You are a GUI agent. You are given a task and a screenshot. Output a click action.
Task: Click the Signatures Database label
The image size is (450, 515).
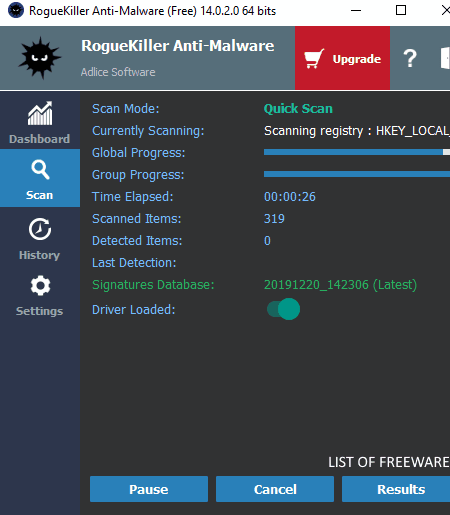point(153,285)
